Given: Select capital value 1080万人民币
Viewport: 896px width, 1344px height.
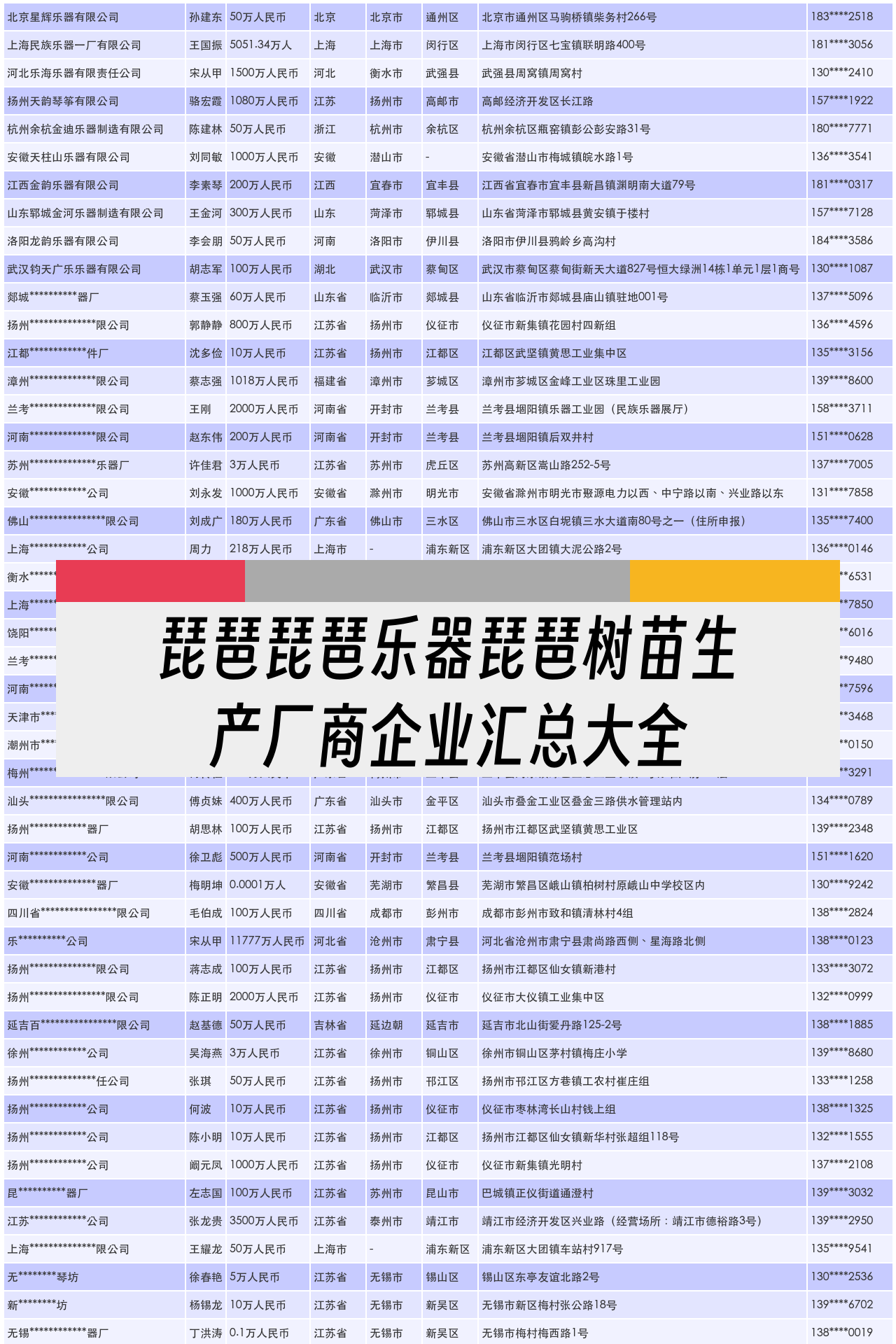Looking at the screenshot, I should [x=264, y=101].
